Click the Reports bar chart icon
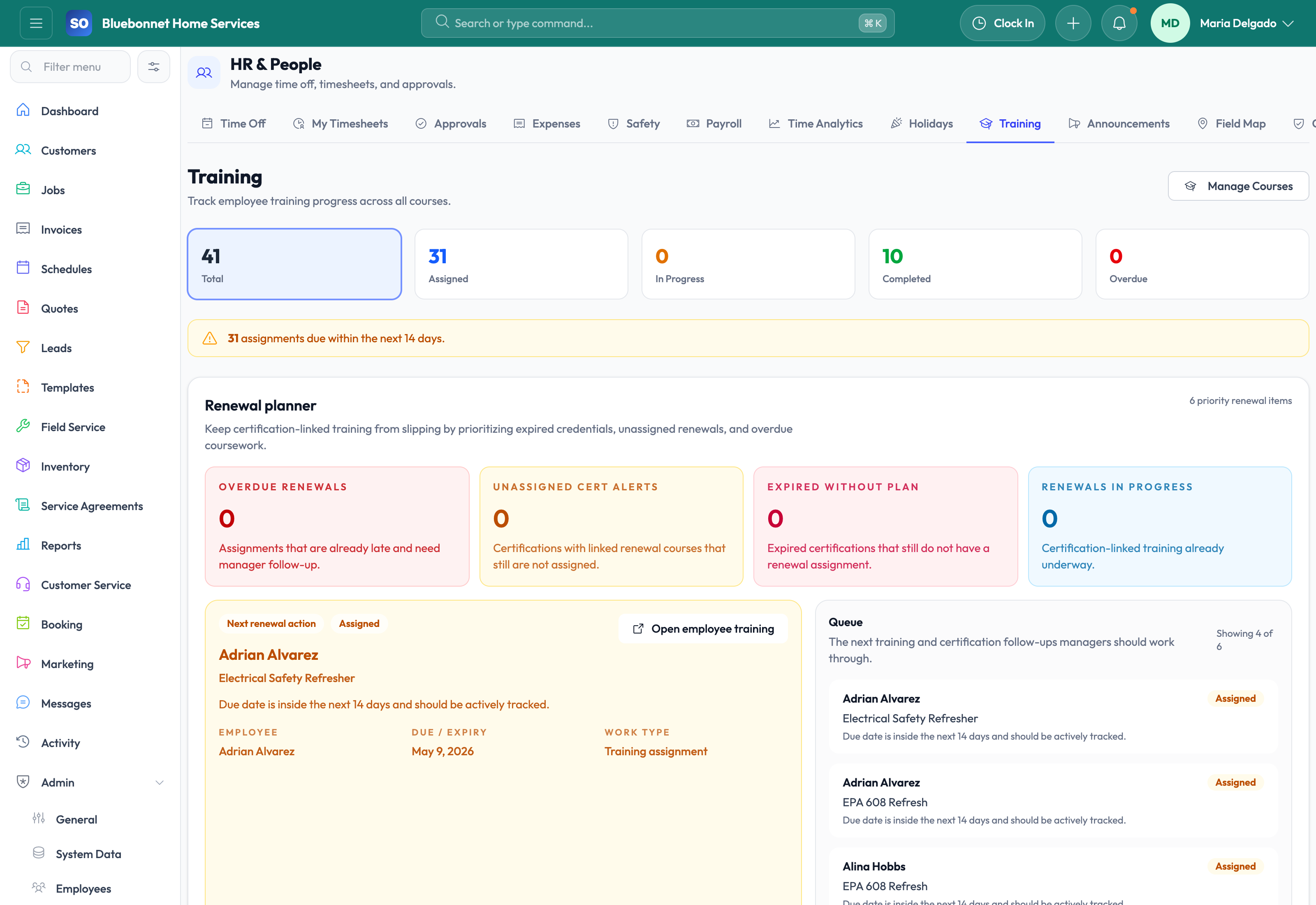Image resolution: width=1316 pixels, height=905 pixels. [23, 544]
